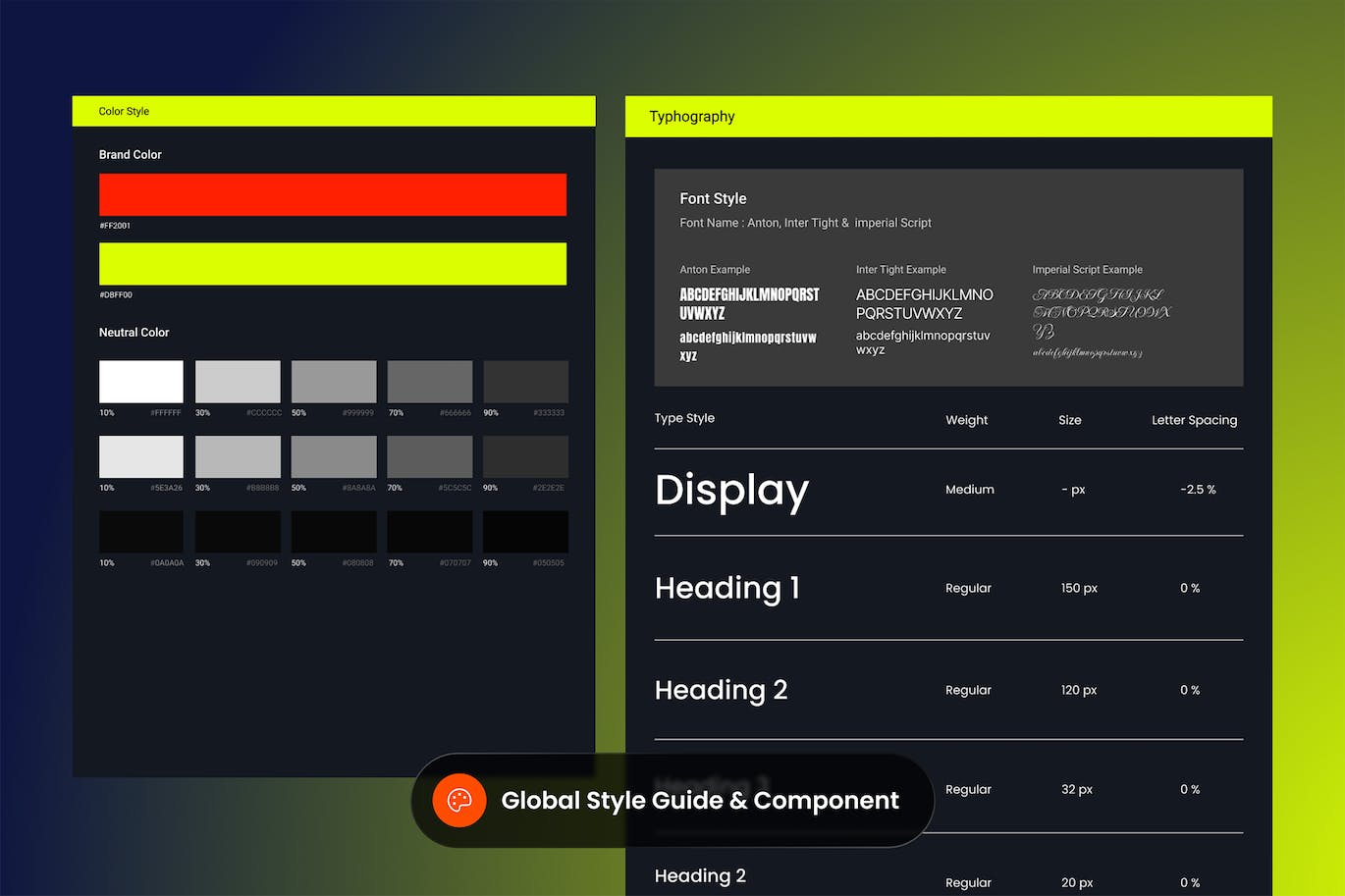
Task: Pick the #5E3A26 labeled light swatch
Action: pos(141,457)
